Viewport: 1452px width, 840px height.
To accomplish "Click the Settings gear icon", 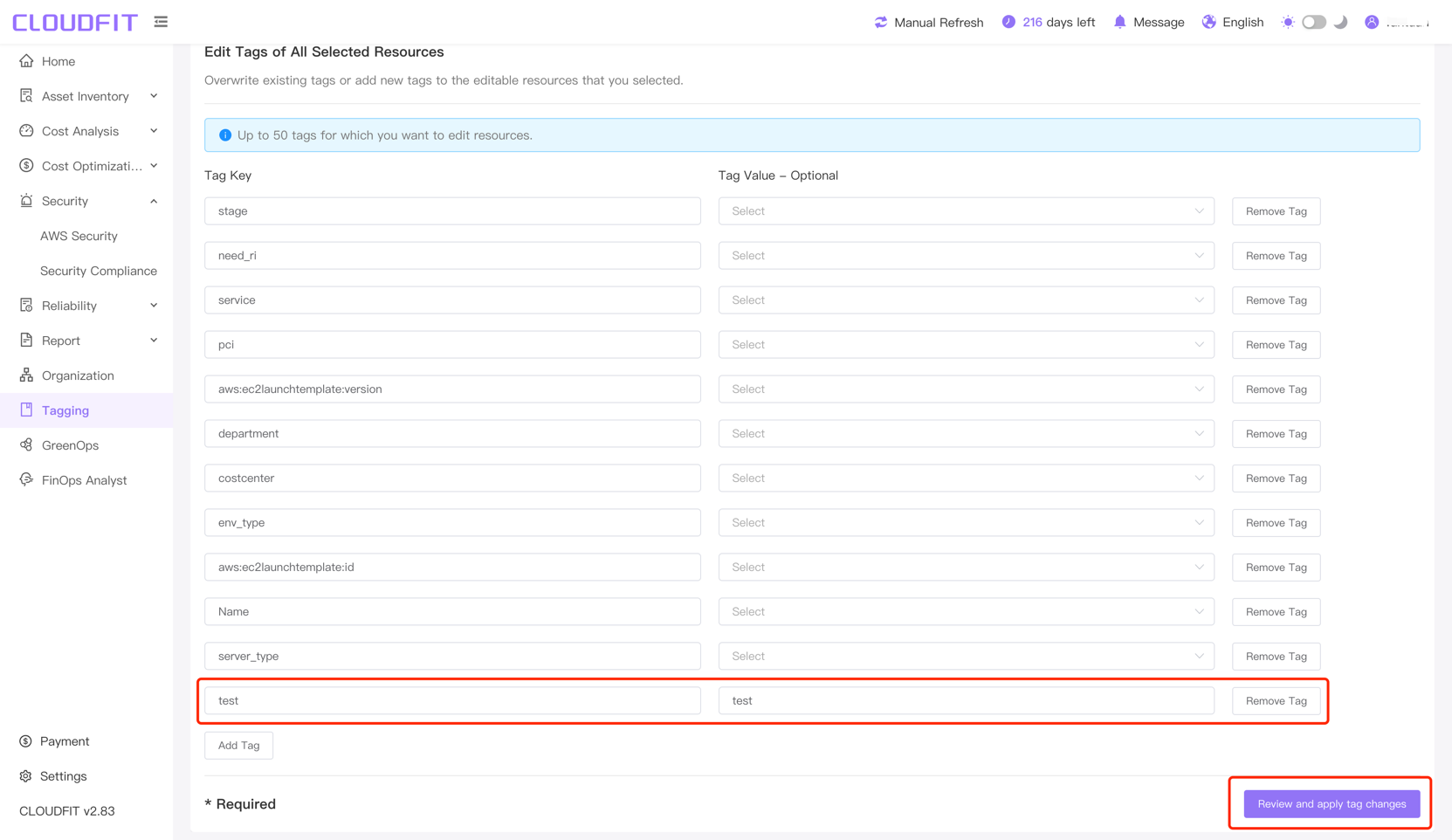I will tap(25, 776).
